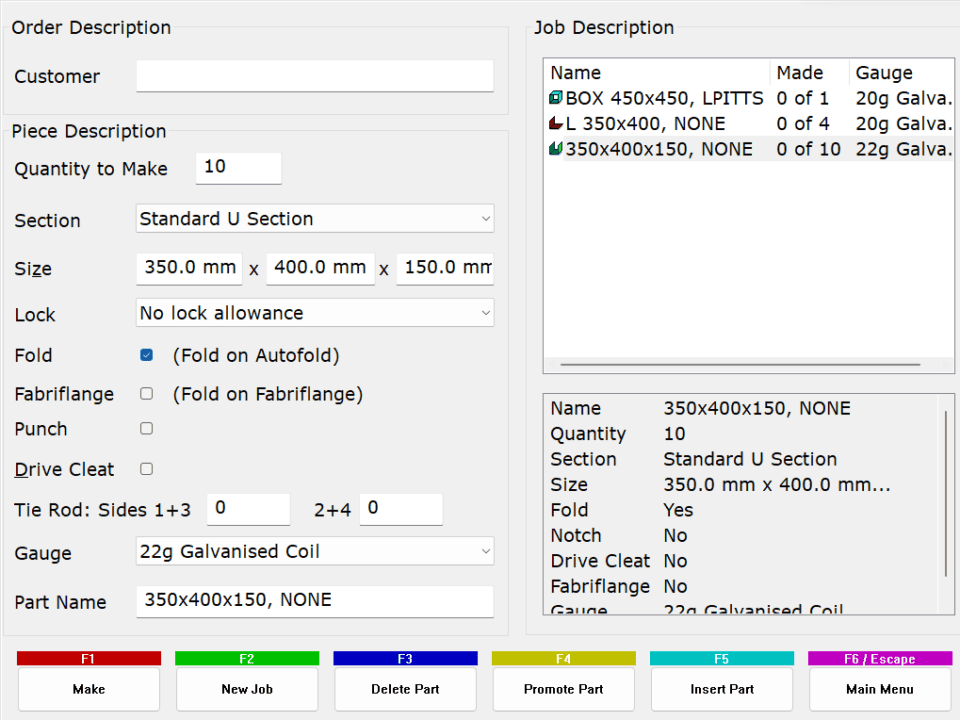Open the Section dropdown

(314, 219)
